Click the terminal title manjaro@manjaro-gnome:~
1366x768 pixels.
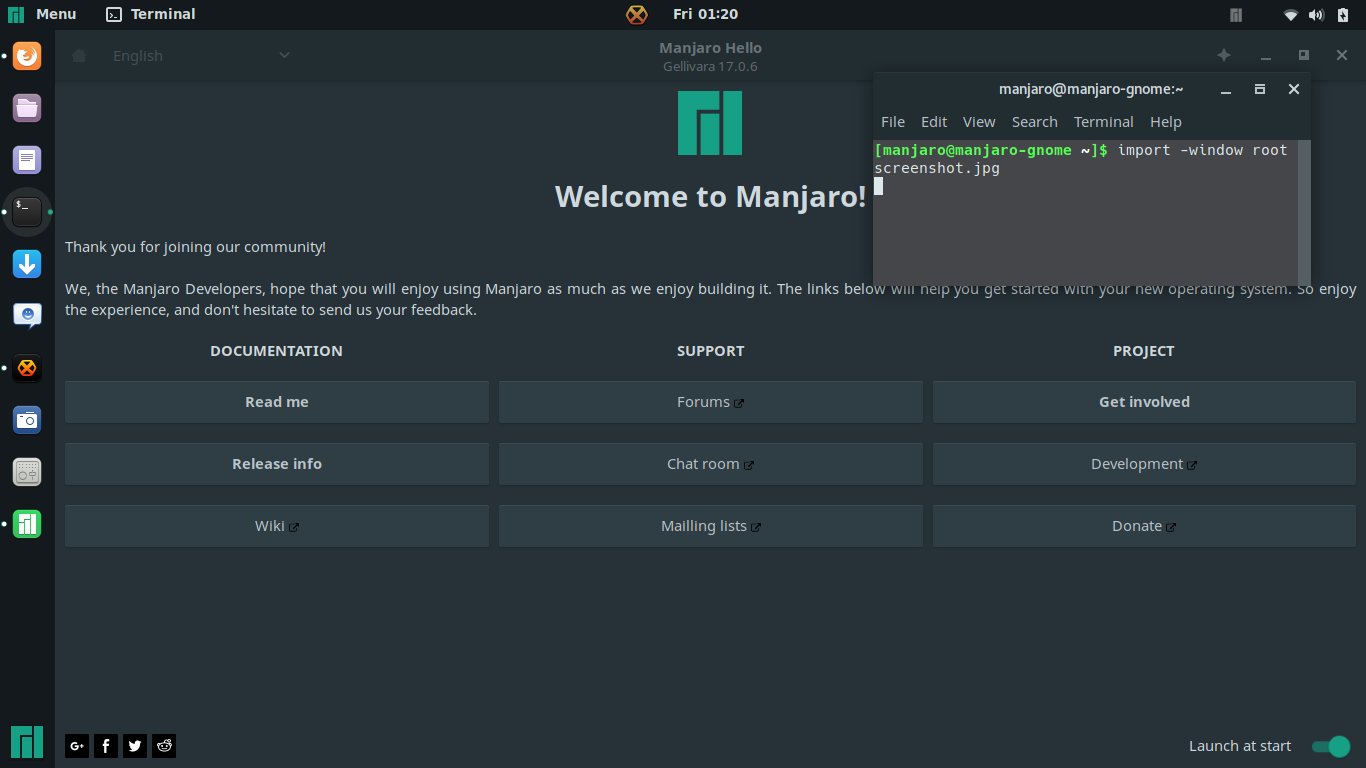click(x=1091, y=89)
